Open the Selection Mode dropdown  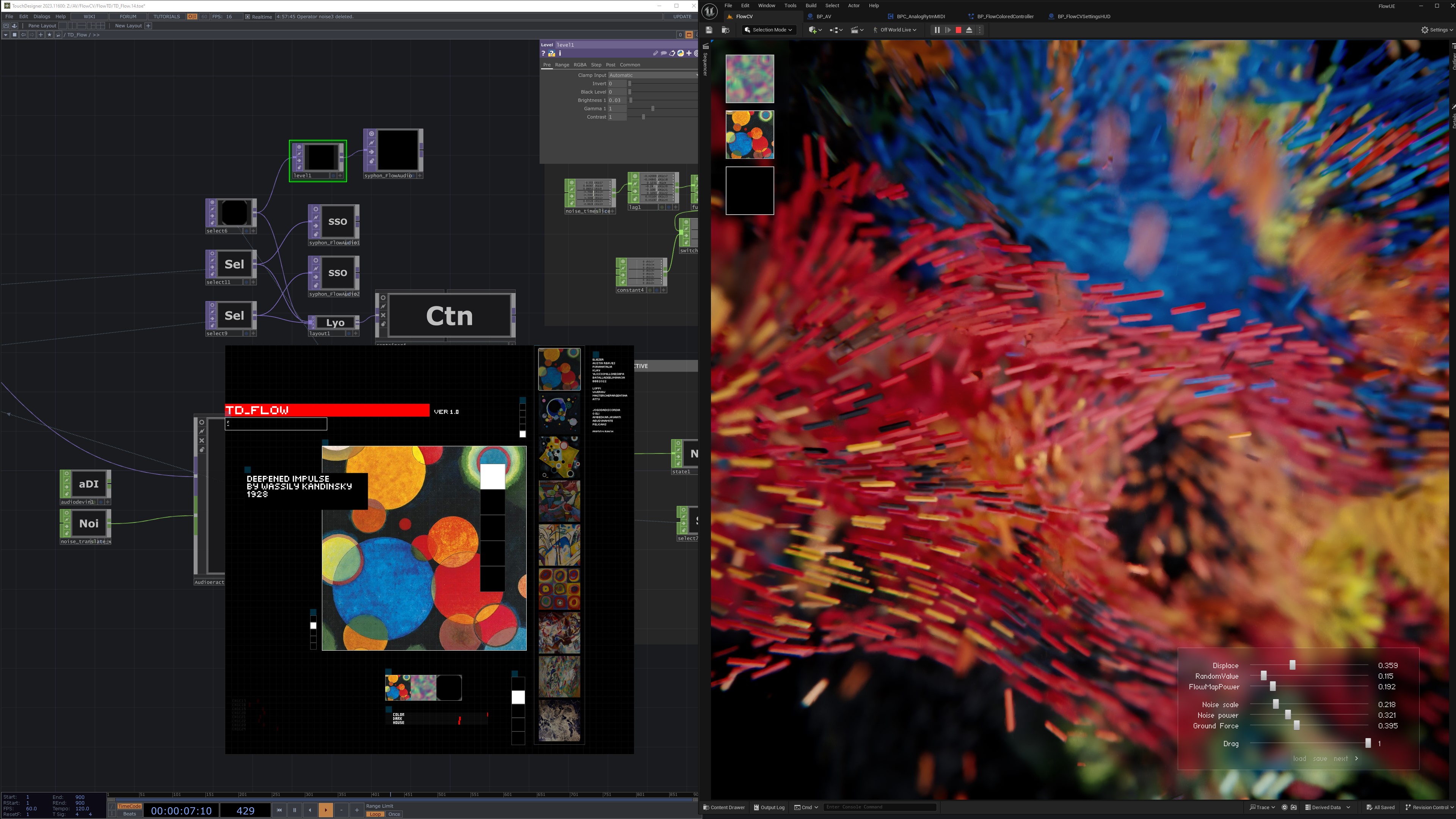[769, 30]
